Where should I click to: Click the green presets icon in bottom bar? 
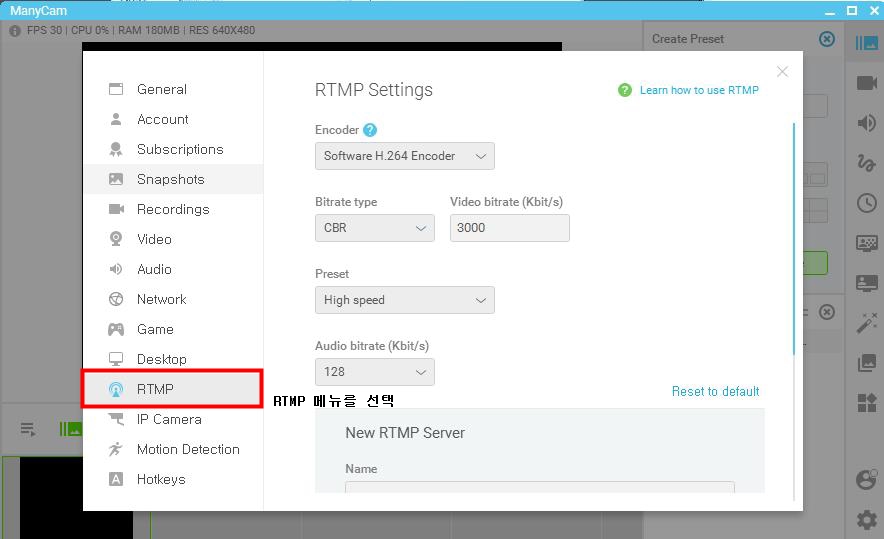70,430
